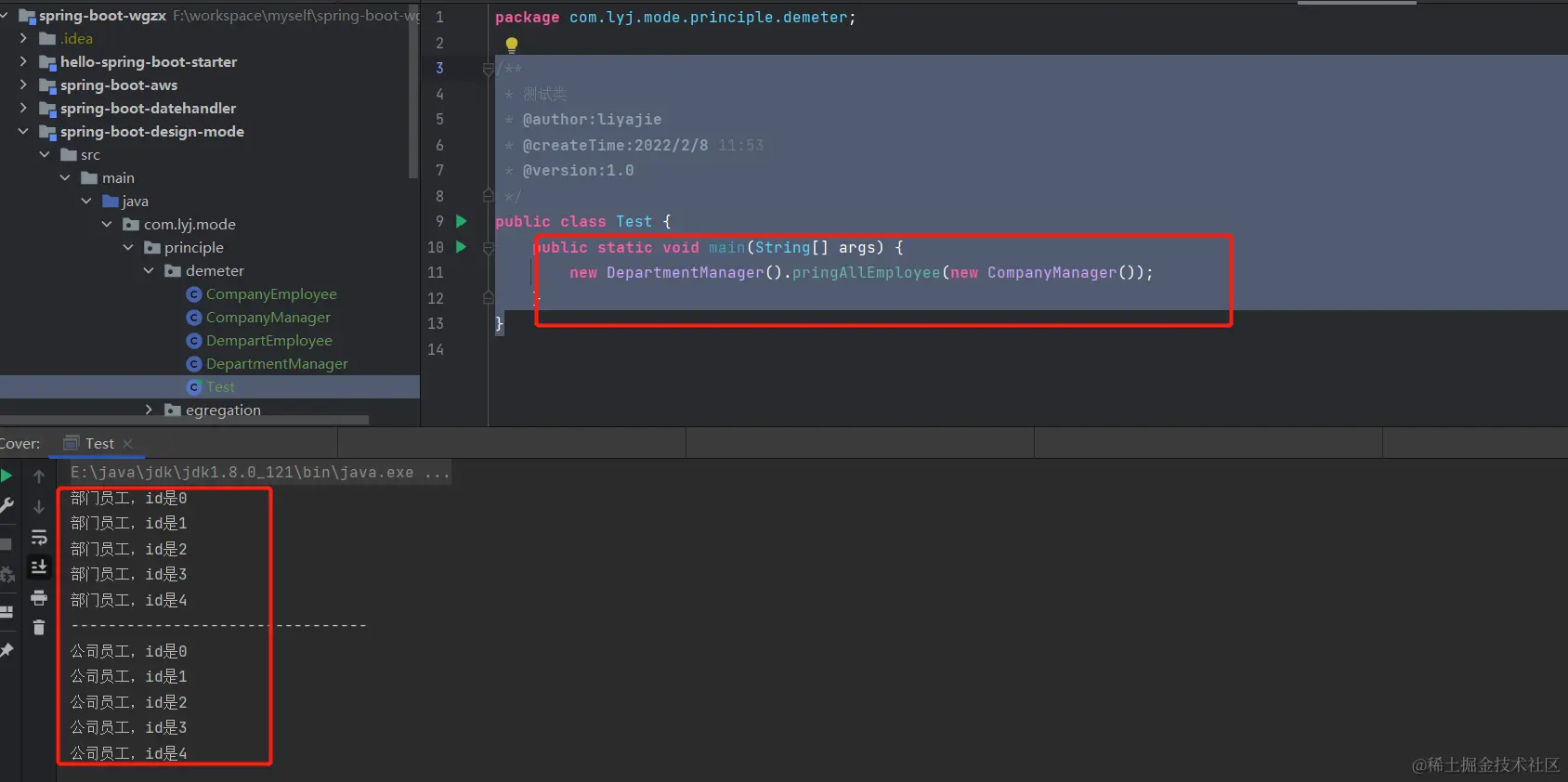Expand the egregation package
Viewport: 1568px width, 782px height.
(149, 410)
